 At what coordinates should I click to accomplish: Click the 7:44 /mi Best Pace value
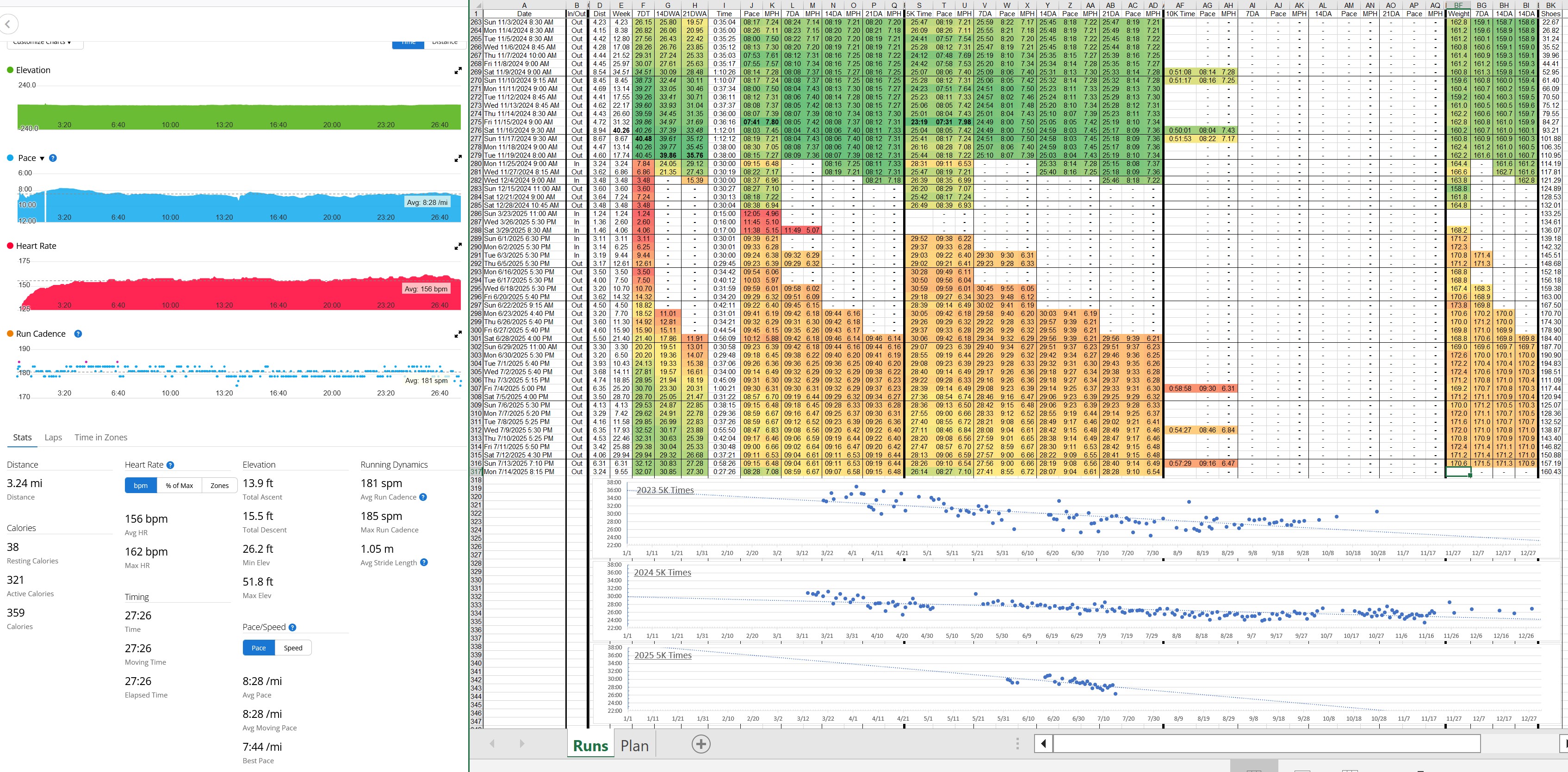[262, 747]
